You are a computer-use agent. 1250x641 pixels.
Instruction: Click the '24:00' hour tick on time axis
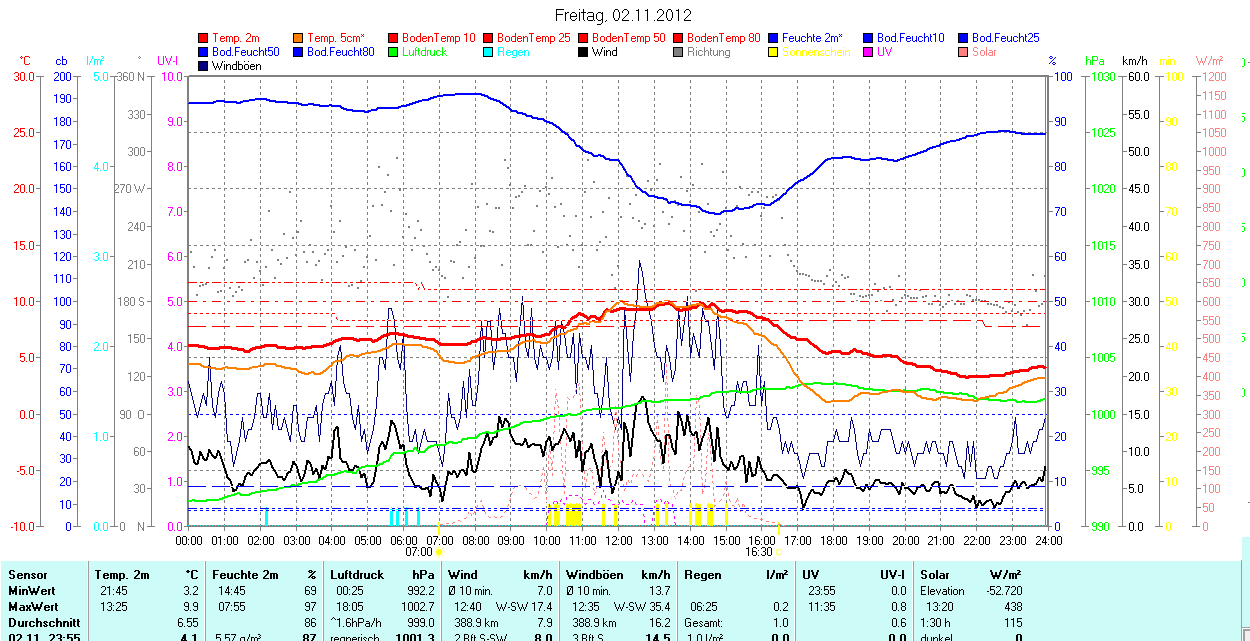point(1048,540)
